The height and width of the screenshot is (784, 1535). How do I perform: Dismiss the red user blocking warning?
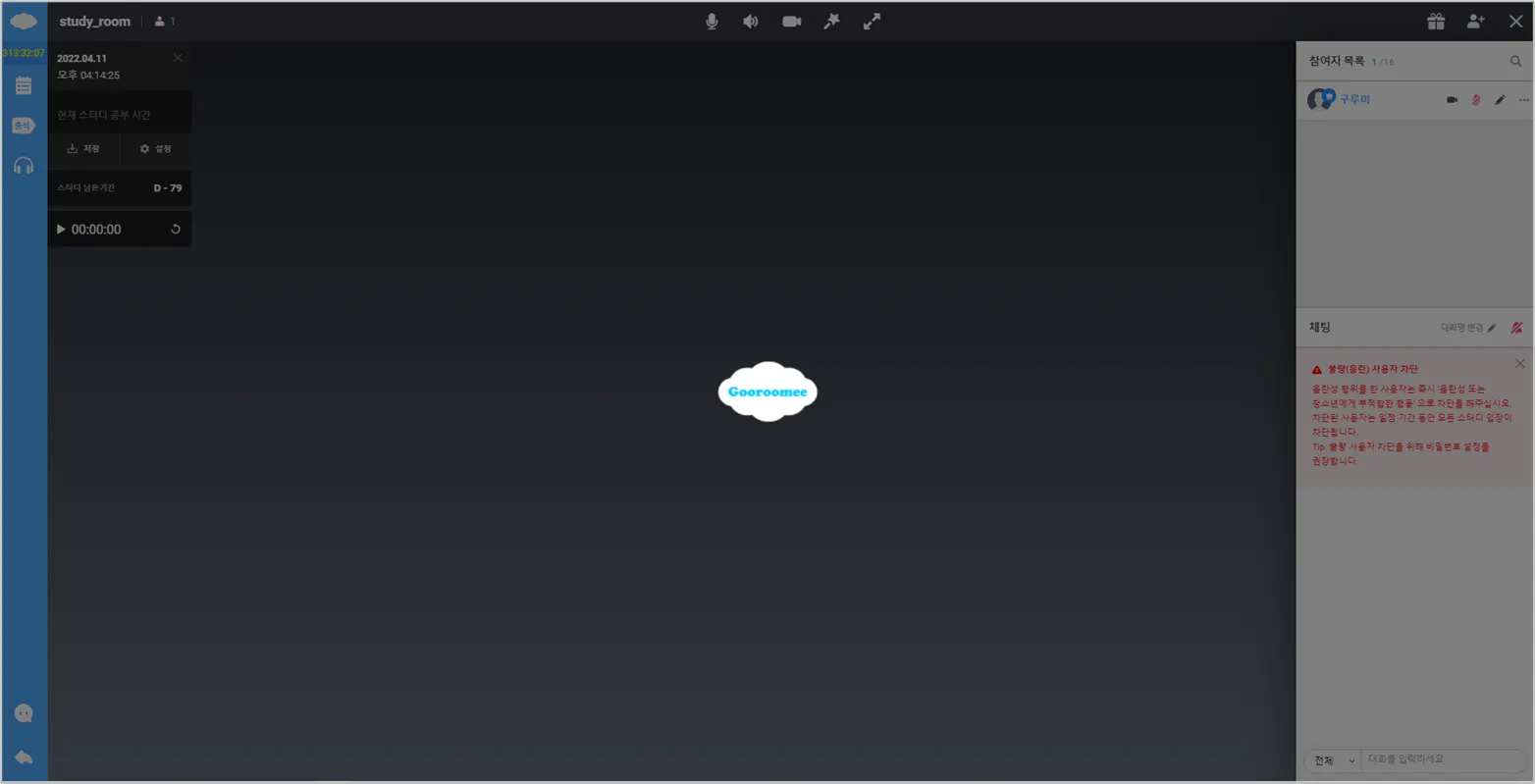click(1520, 363)
